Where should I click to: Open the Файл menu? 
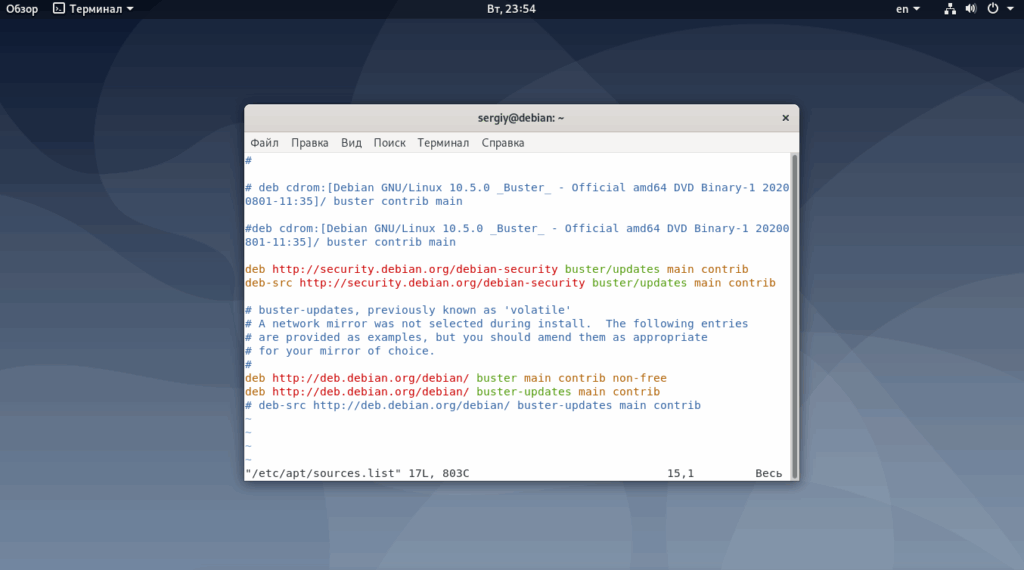click(x=264, y=143)
